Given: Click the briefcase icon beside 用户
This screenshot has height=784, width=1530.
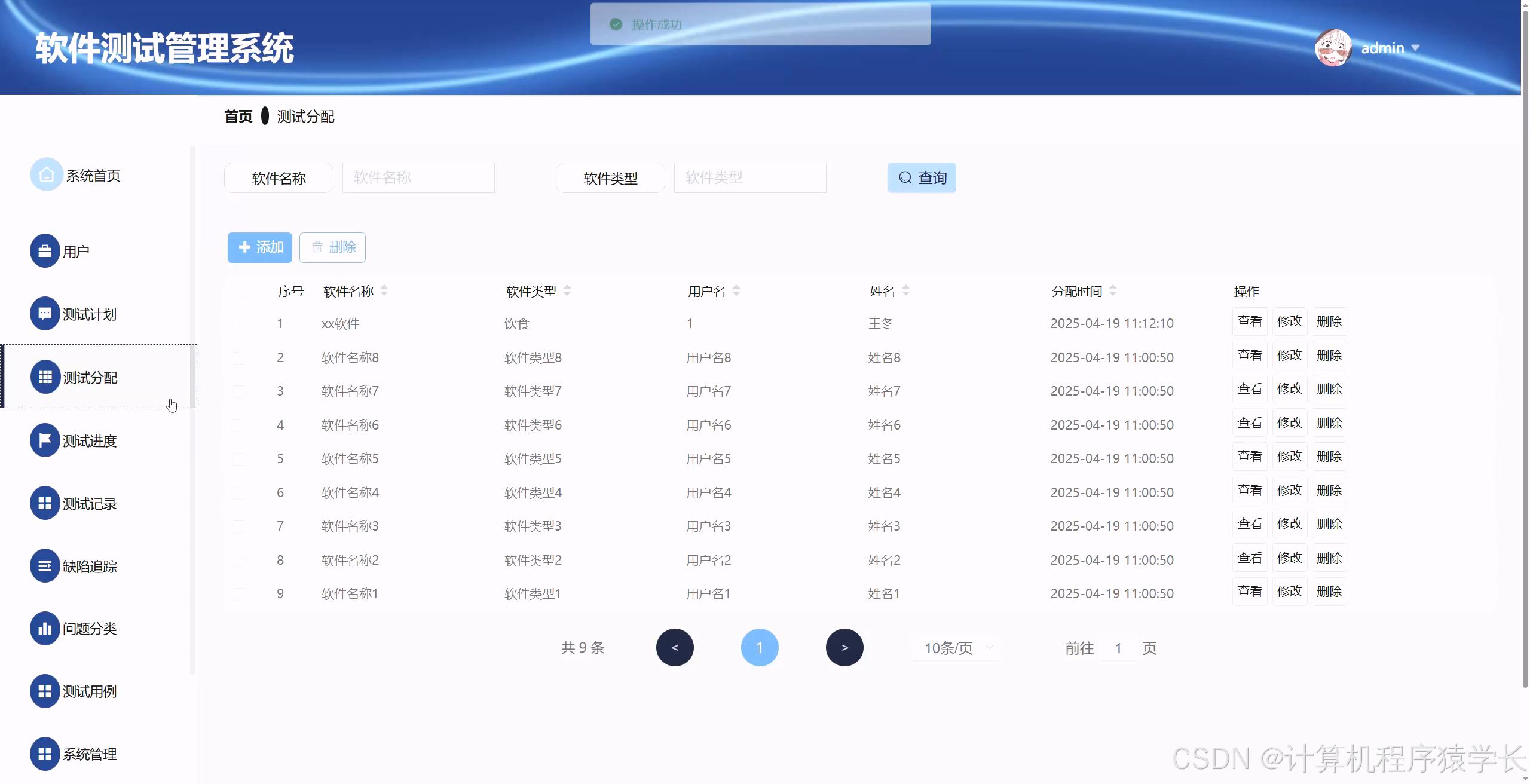Looking at the screenshot, I should (x=45, y=251).
